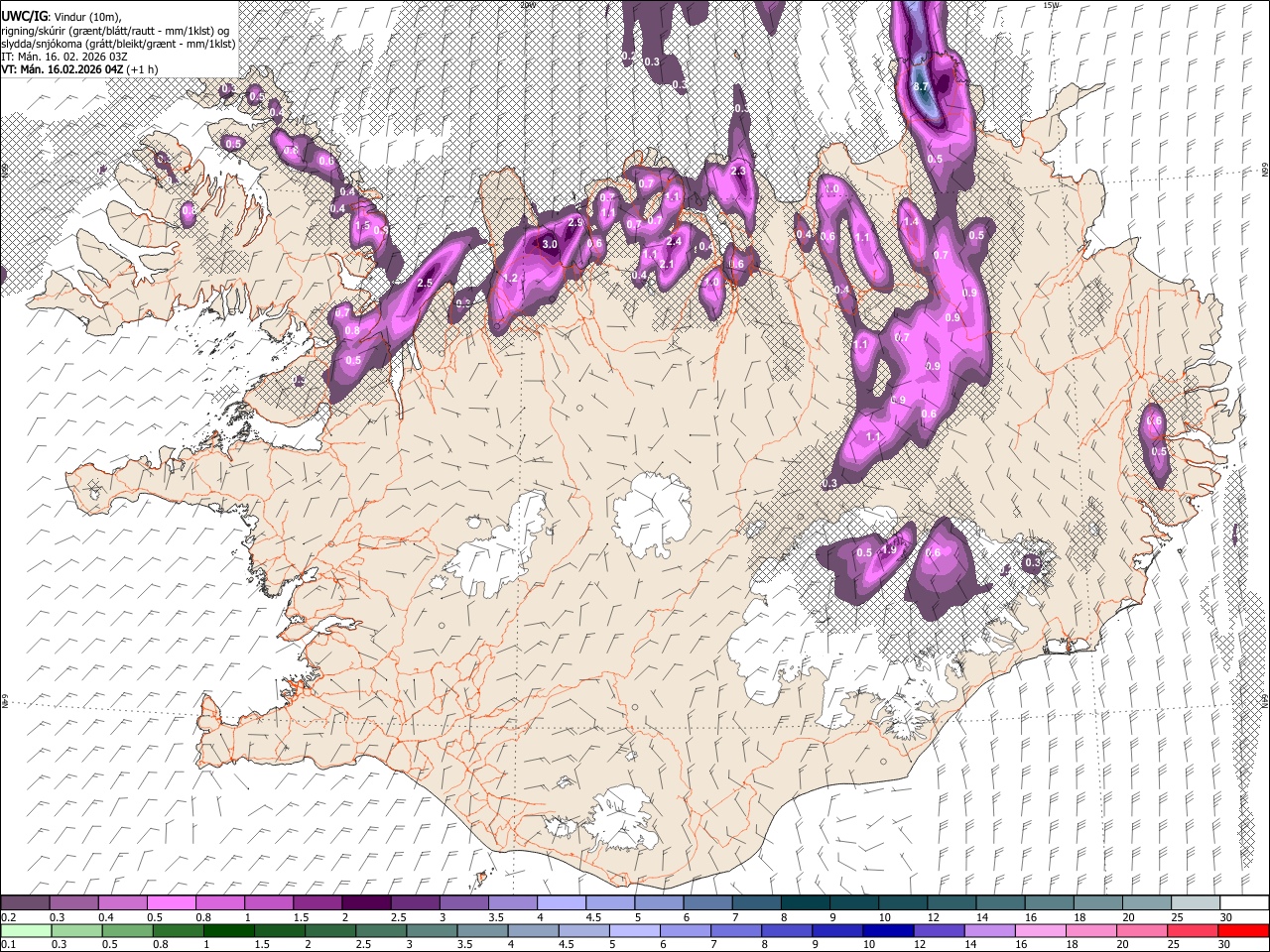Screen dimensions: 1270x952
Task: Click the 'VT: Mán. 16.02.2026 04Z (+1 h)' line
Action: [x=79, y=69]
